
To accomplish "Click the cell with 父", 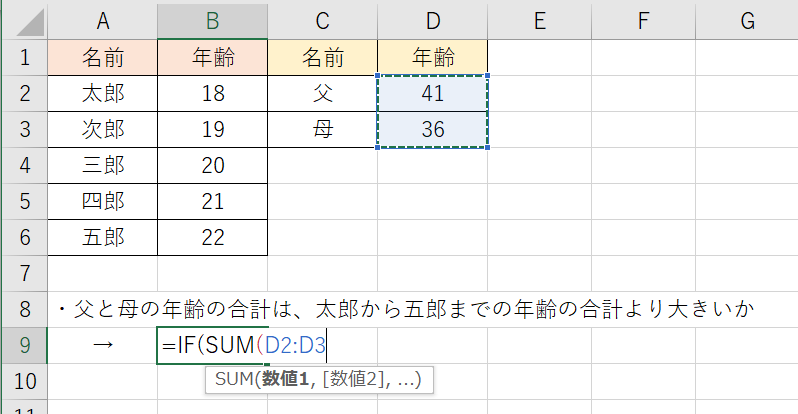I will click(x=323, y=94).
